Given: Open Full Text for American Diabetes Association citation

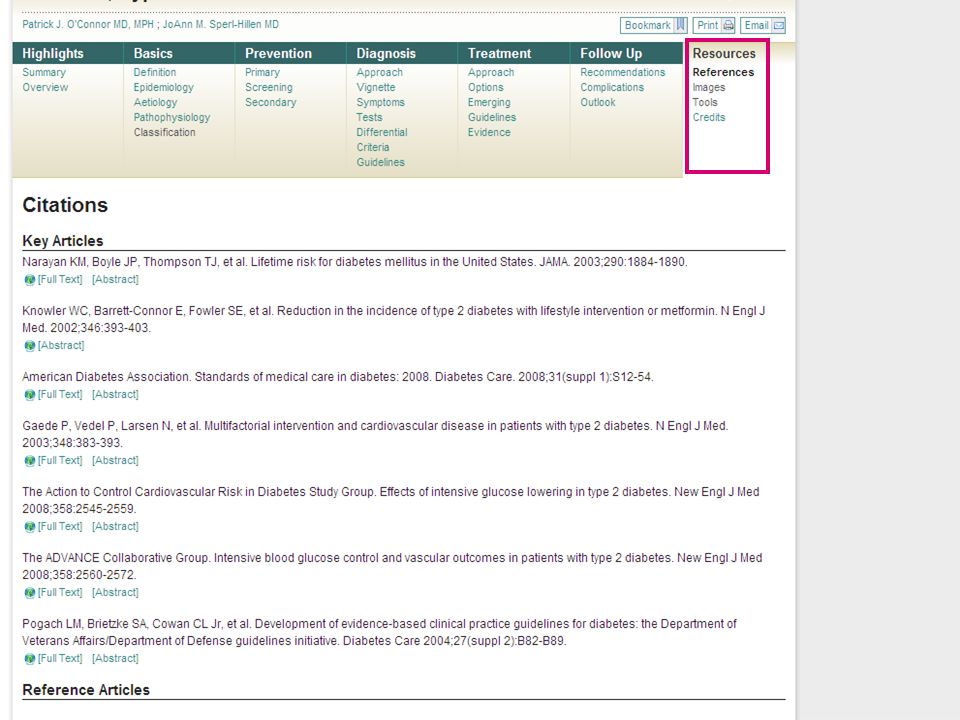Looking at the screenshot, I should (60, 394).
